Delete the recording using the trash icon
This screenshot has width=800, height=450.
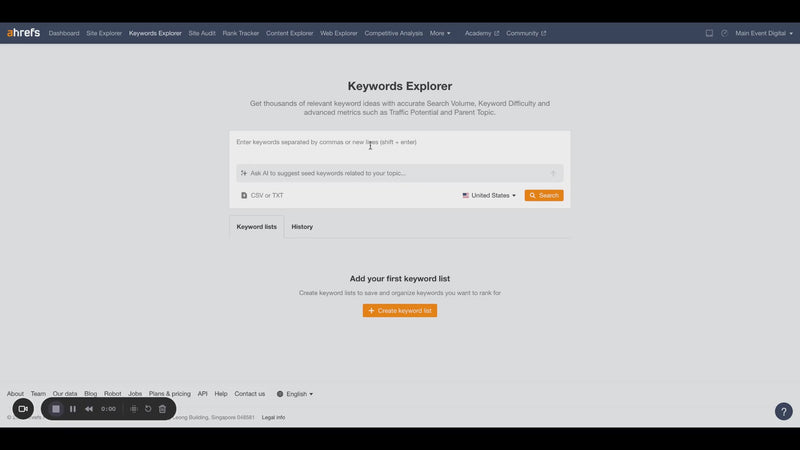[163, 409]
